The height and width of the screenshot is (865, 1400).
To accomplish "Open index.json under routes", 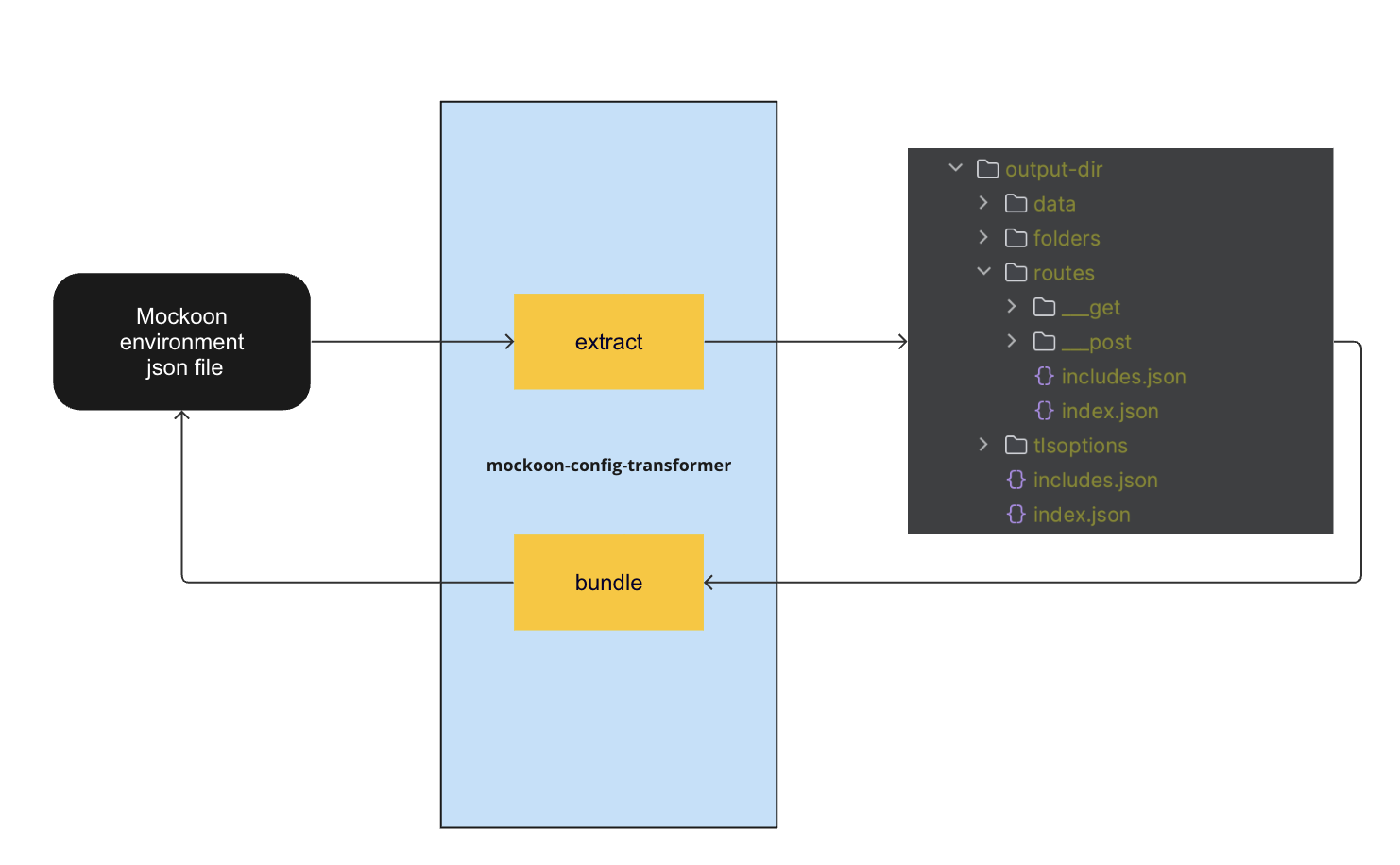I will [1110, 412].
